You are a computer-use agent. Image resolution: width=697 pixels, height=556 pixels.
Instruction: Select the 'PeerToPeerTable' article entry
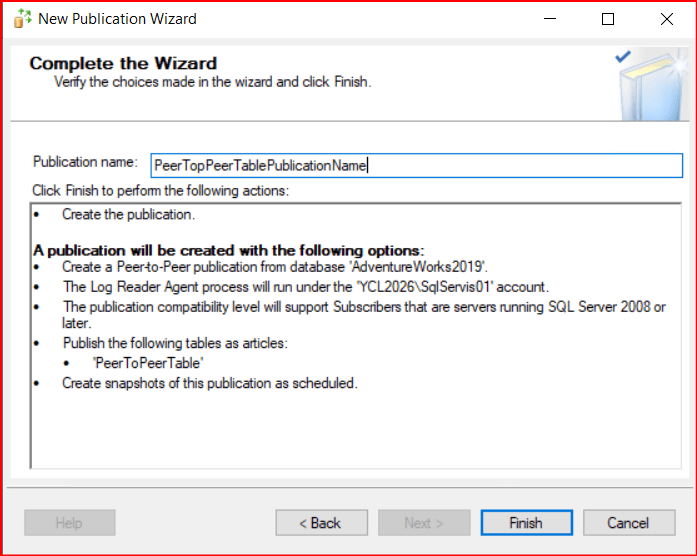point(147,364)
